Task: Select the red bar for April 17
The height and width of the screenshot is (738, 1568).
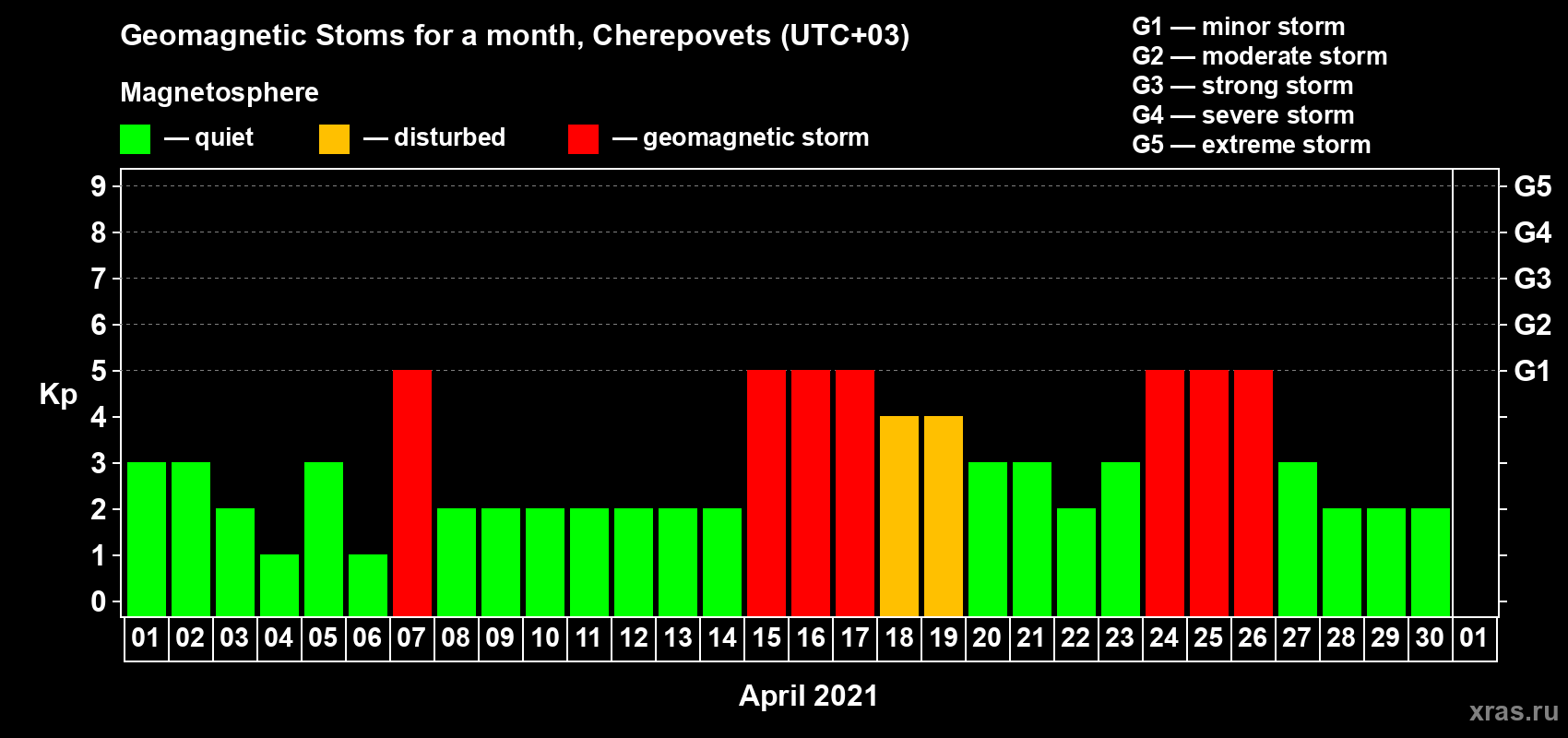Action: click(855, 494)
